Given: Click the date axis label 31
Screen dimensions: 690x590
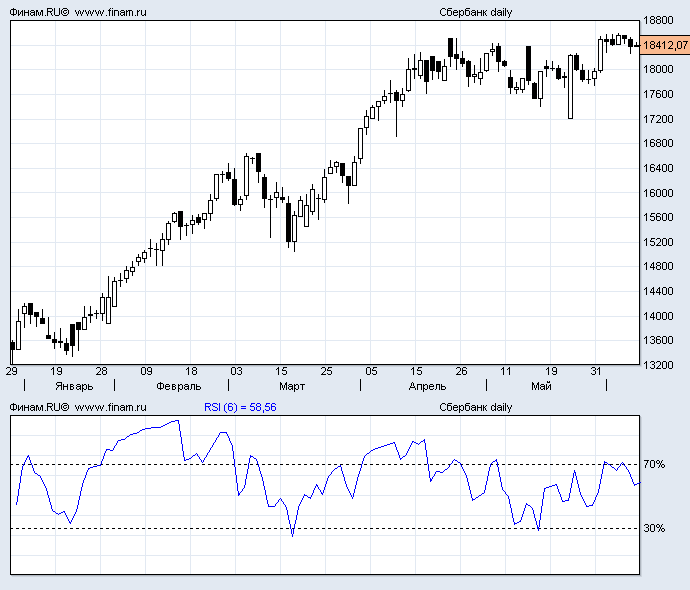Looking at the screenshot, I should [x=596, y=371].
